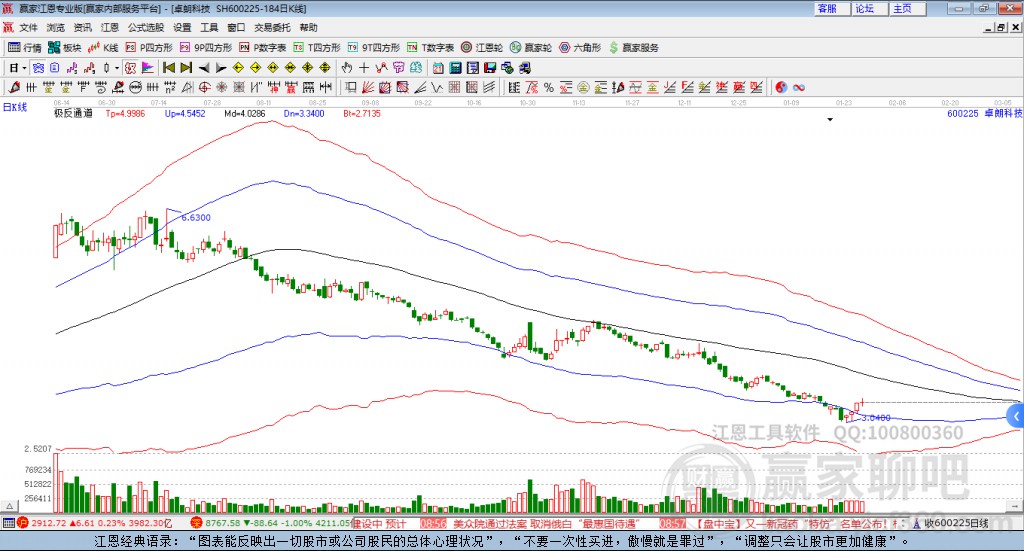This screenshot has height=551, width=1024.
Task: Click the yin-yang symbol icon
Action: point(781,87)
